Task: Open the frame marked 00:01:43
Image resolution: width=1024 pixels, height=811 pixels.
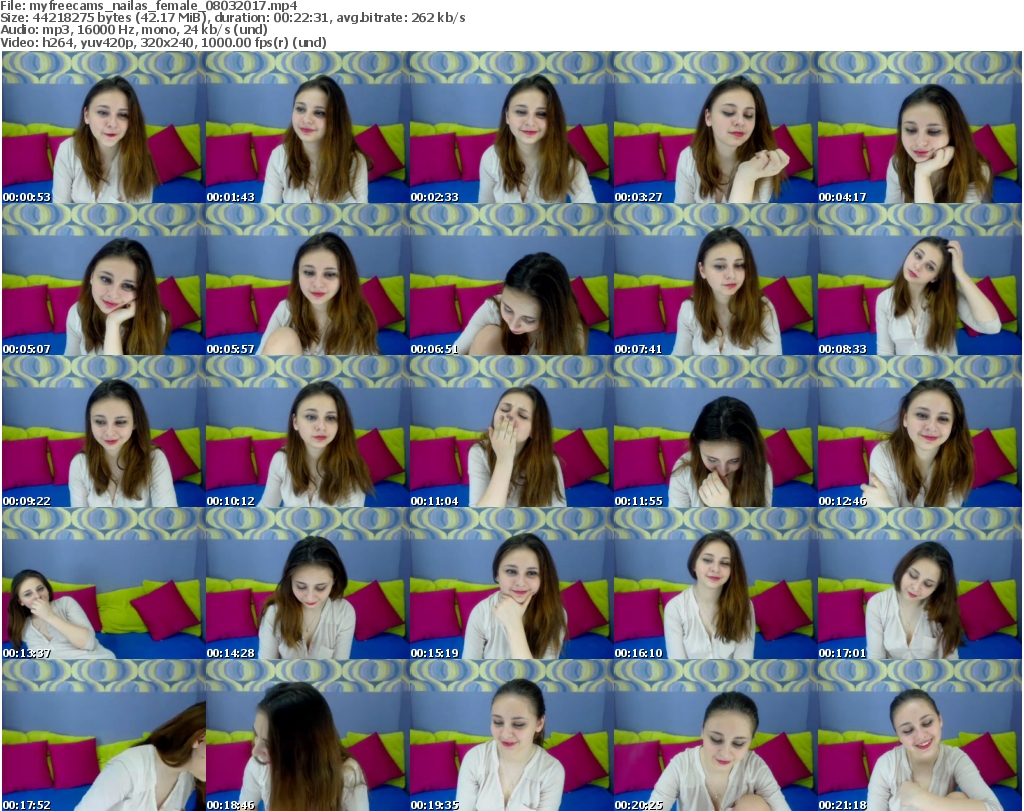Action: tap(308, 127)
